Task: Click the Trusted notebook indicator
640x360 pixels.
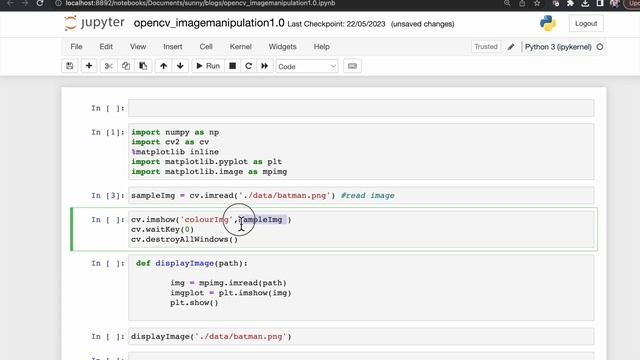Action: tap(486, 47)
